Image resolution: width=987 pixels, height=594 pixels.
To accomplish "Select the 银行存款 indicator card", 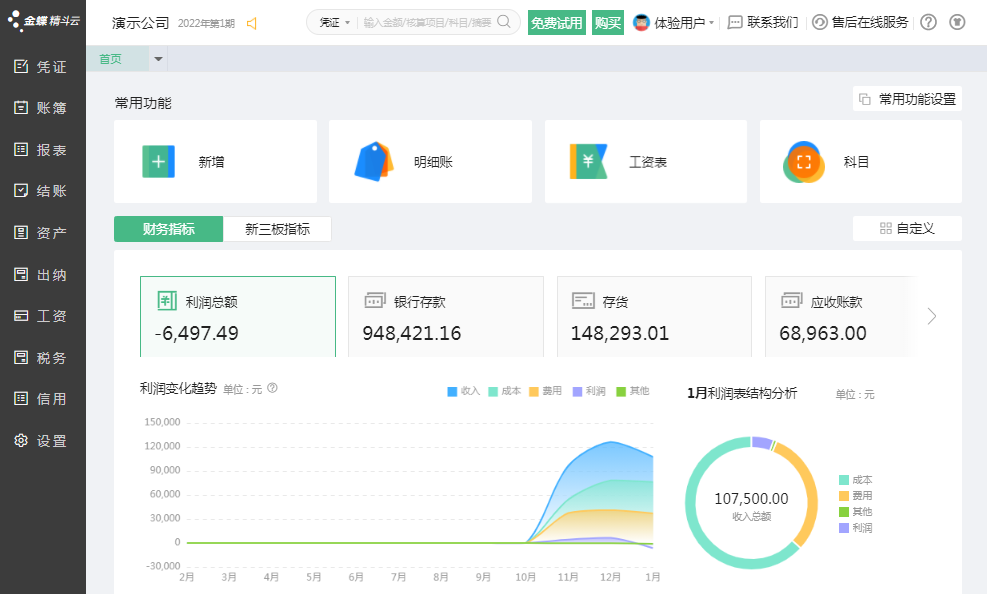I will pos(446,317).
